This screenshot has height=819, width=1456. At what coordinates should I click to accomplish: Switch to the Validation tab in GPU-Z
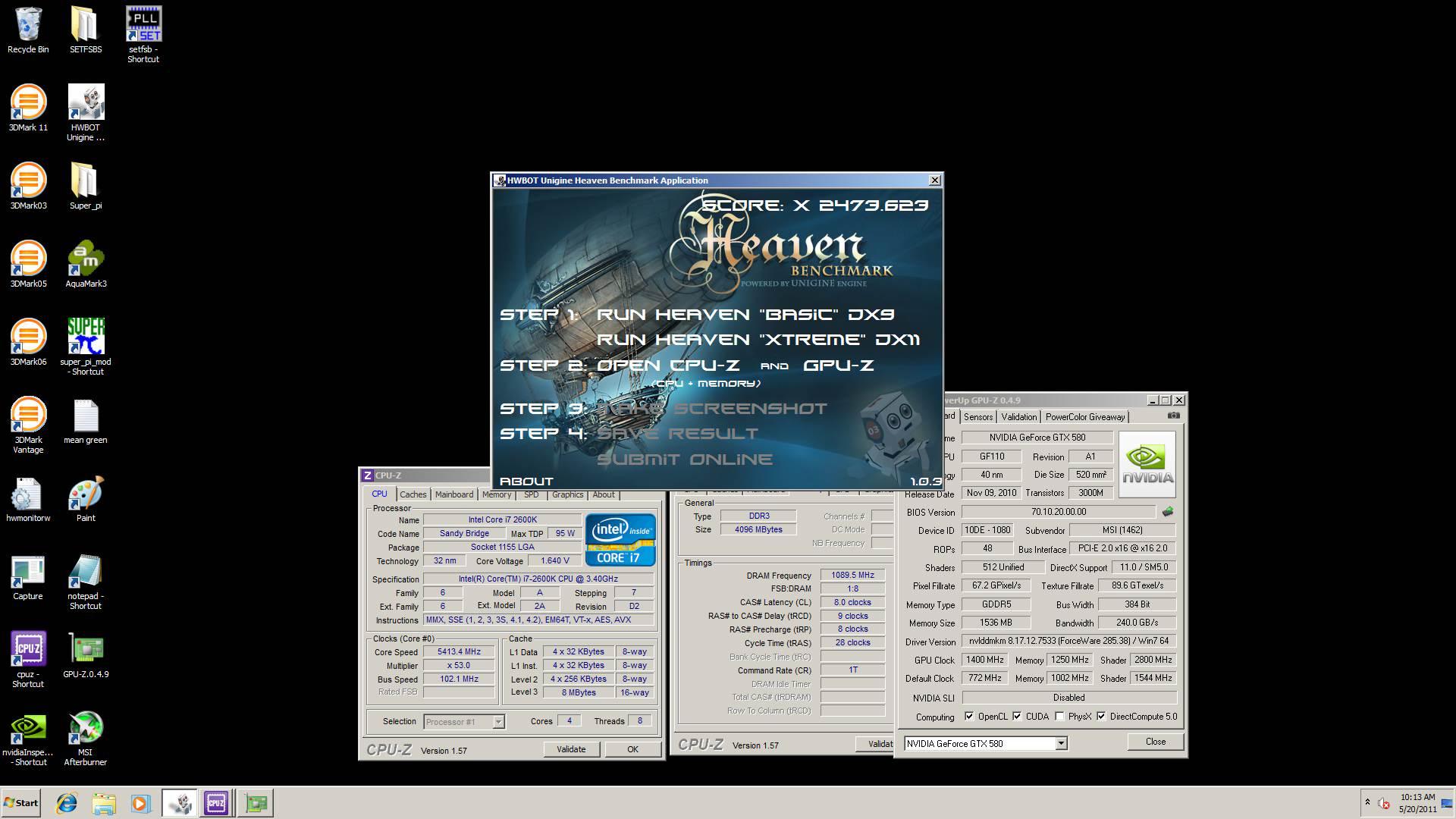[x=1018, y=417]
